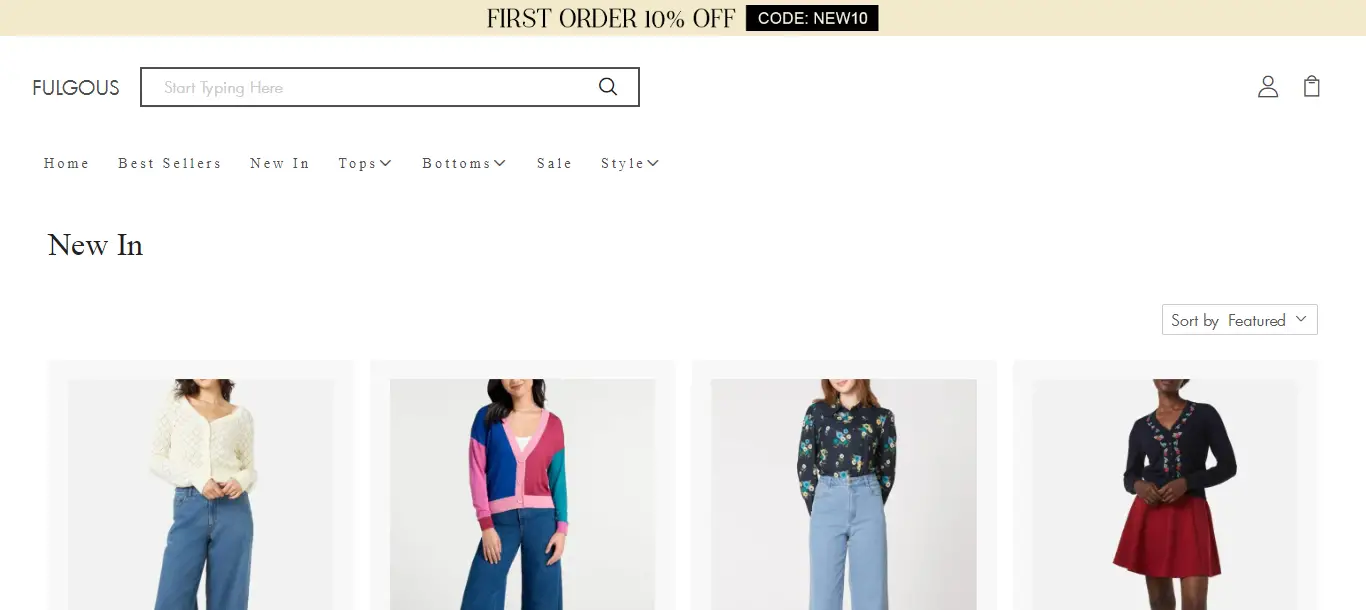1366x610 pixels.
Task: Open the user account icon
Action: click(1268, 87)
